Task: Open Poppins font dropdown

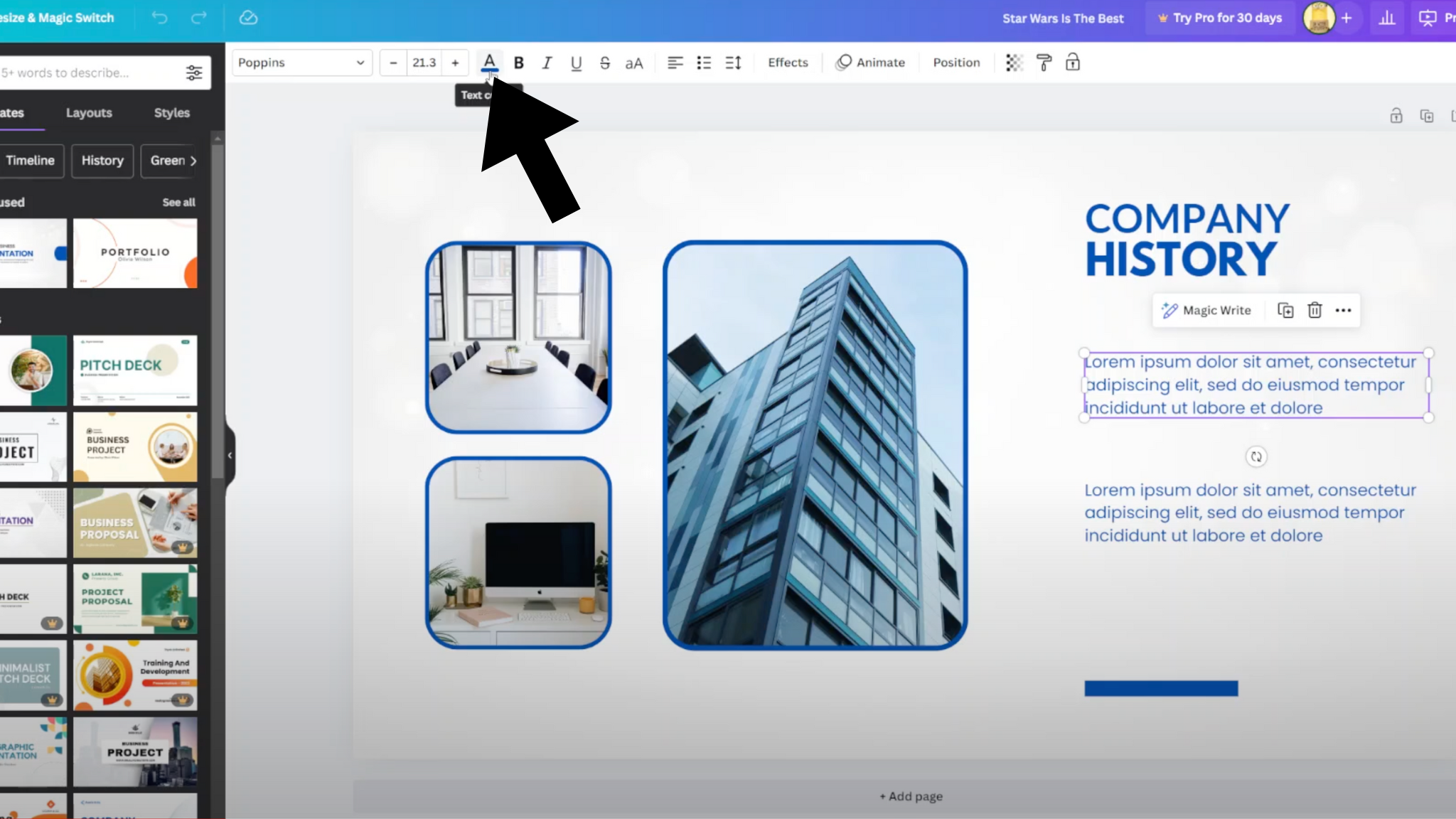Action: [x=301, y=63]
